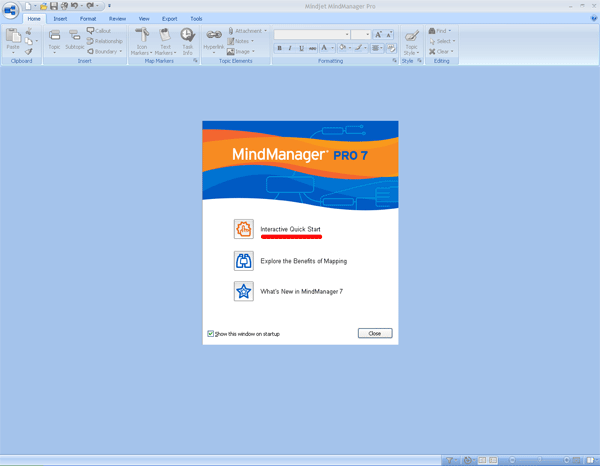The width and height of the screenshot is (600, 466).
Task: Open the font size dropdown
Action: pos(368,35)
